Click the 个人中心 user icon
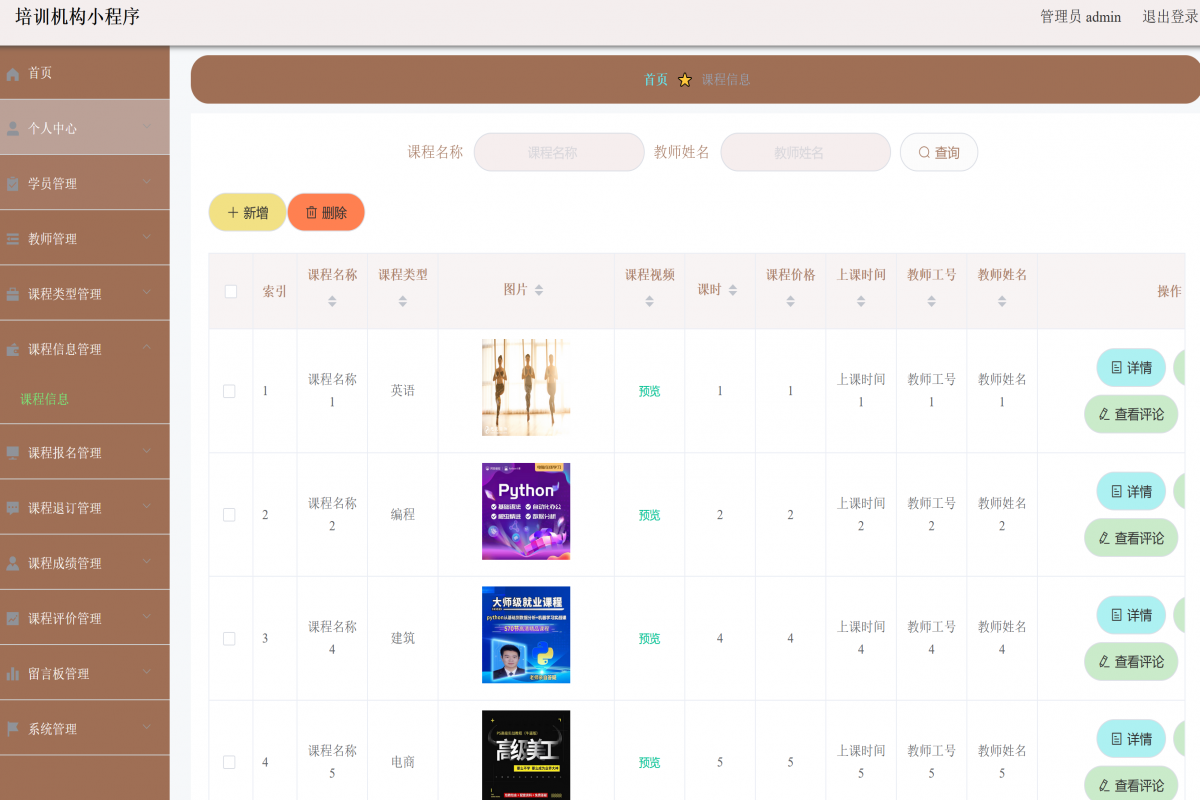The width and height of the screenshot is (1200, 800). (13, 129)
